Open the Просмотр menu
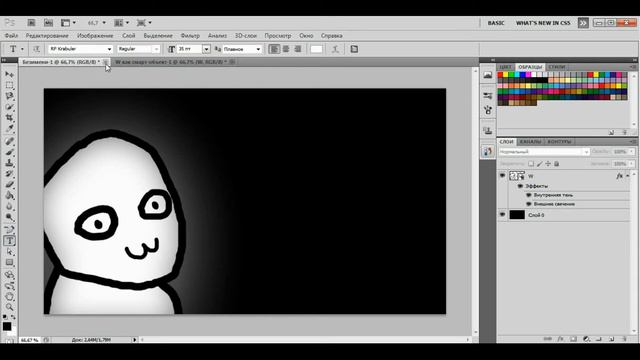 [278, 36]
